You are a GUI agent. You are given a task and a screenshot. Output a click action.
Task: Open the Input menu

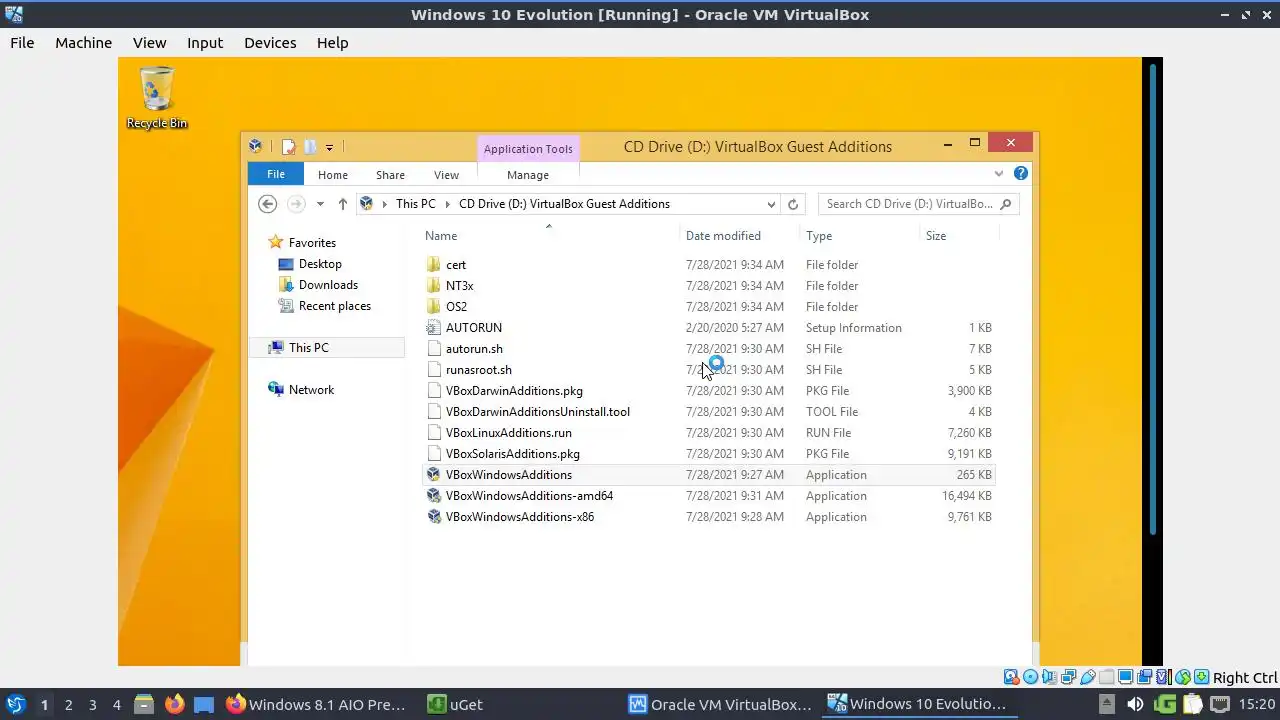tap(205, 43)
